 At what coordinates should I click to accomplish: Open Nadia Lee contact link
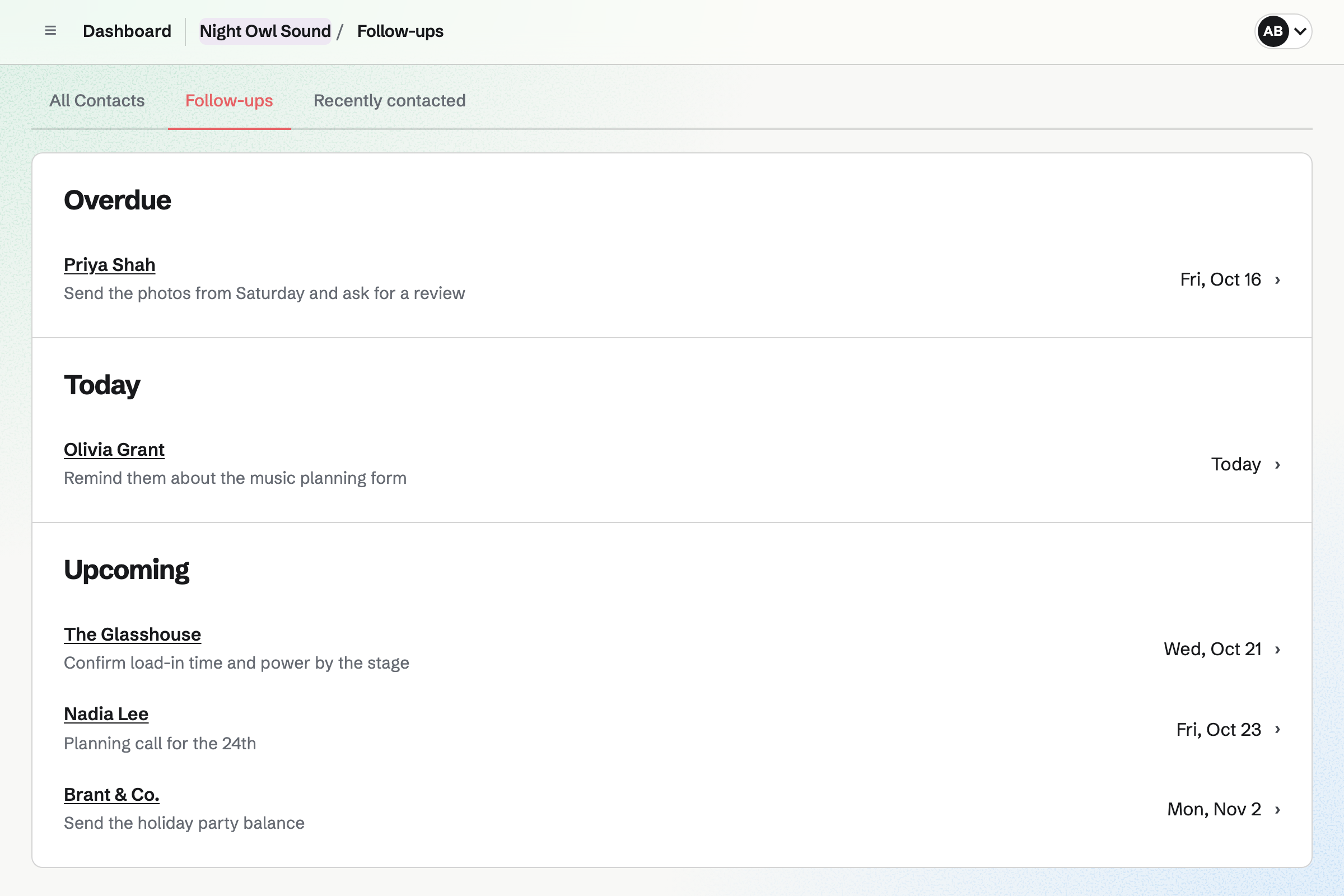[106, 715]
